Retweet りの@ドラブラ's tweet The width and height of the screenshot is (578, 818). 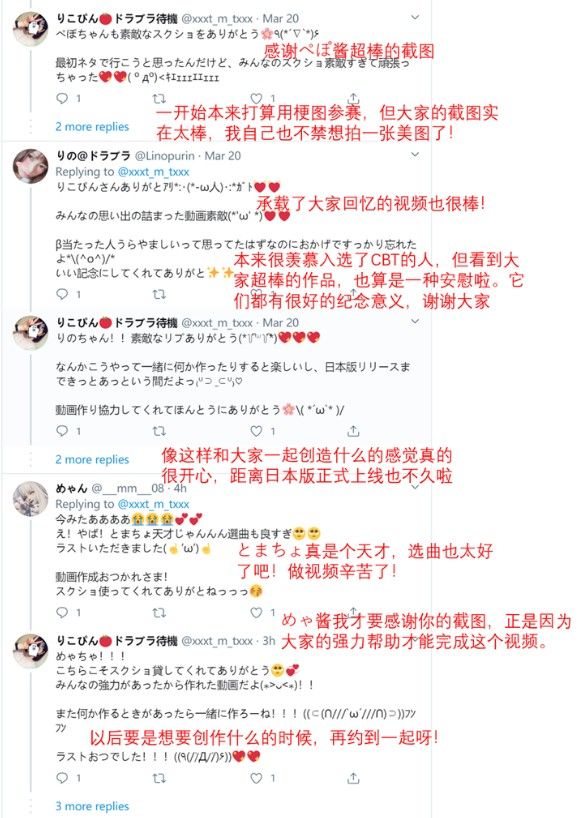[159, 294]
